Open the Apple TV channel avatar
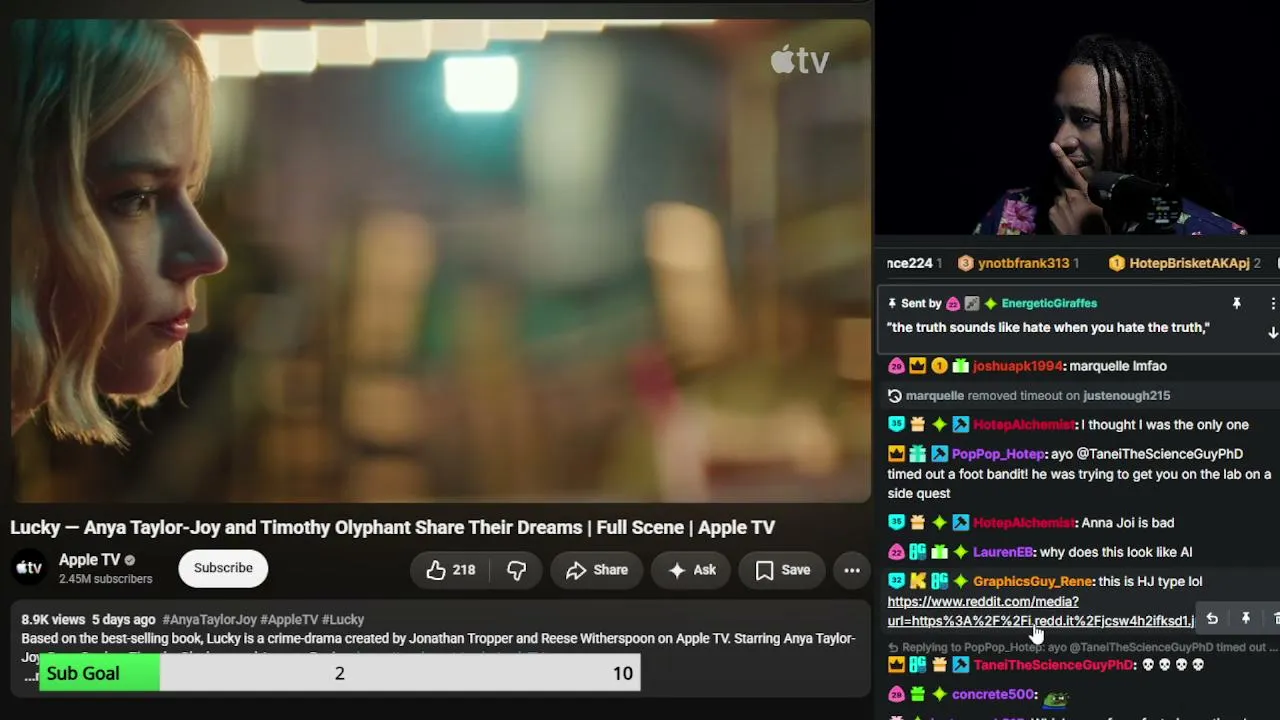The image size is (1280, 720). click(29, 568)
